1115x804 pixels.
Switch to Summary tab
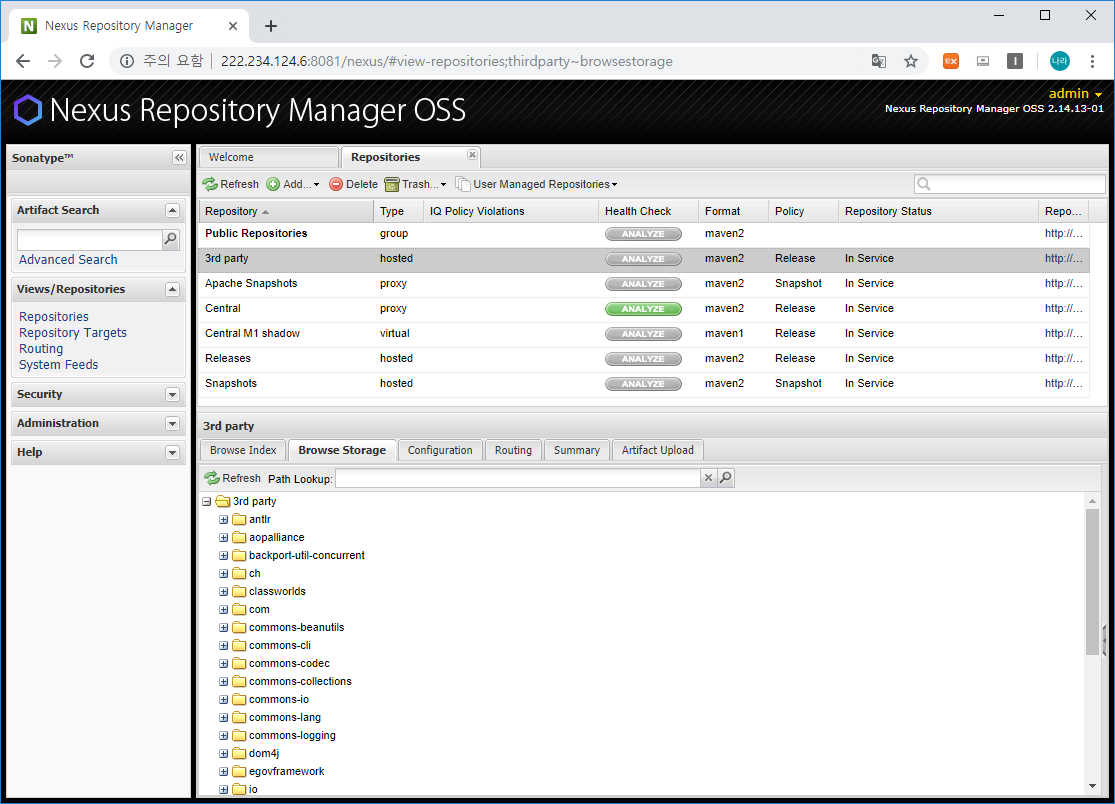point(577,450)
